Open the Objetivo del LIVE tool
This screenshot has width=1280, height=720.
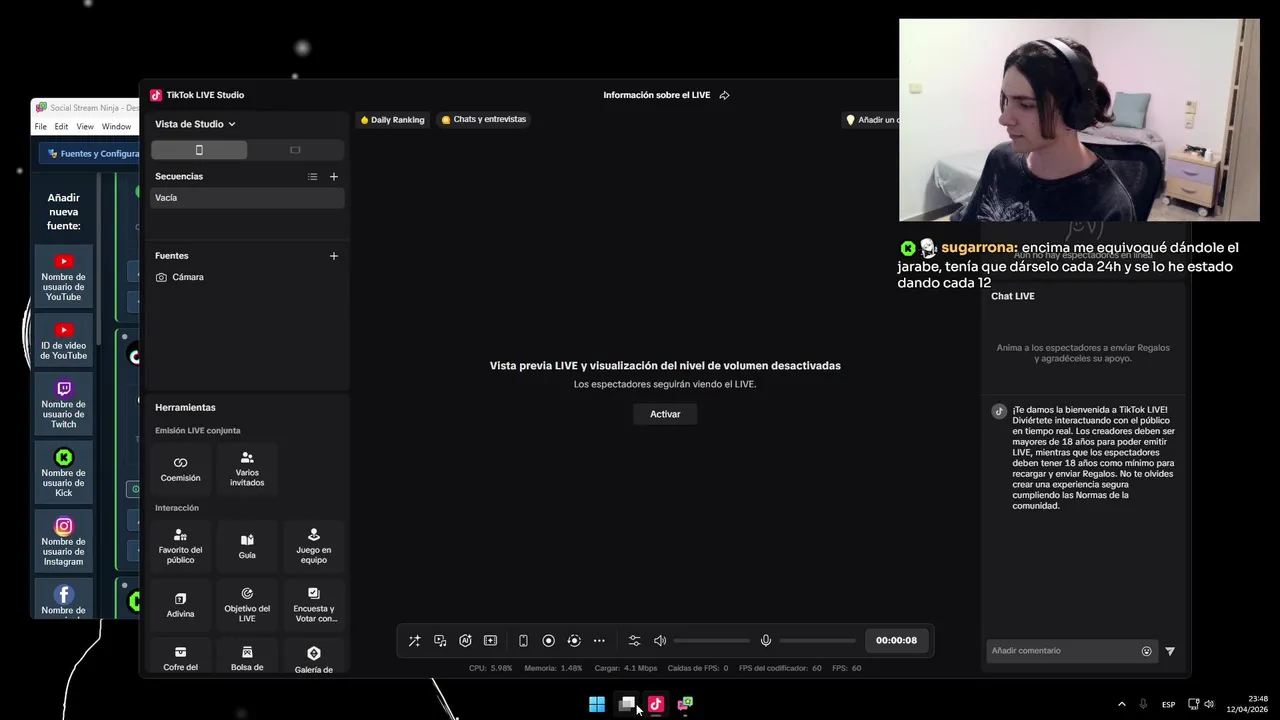pyautogui.click(x=247, y=605)
